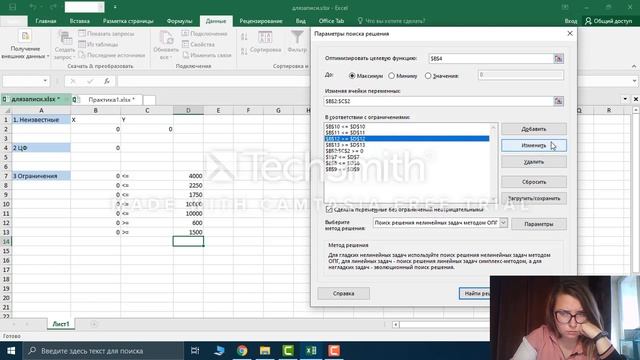Open File Explorer from the taskbar
This screenshot has width=640, height=360.
tap(265, 351)
